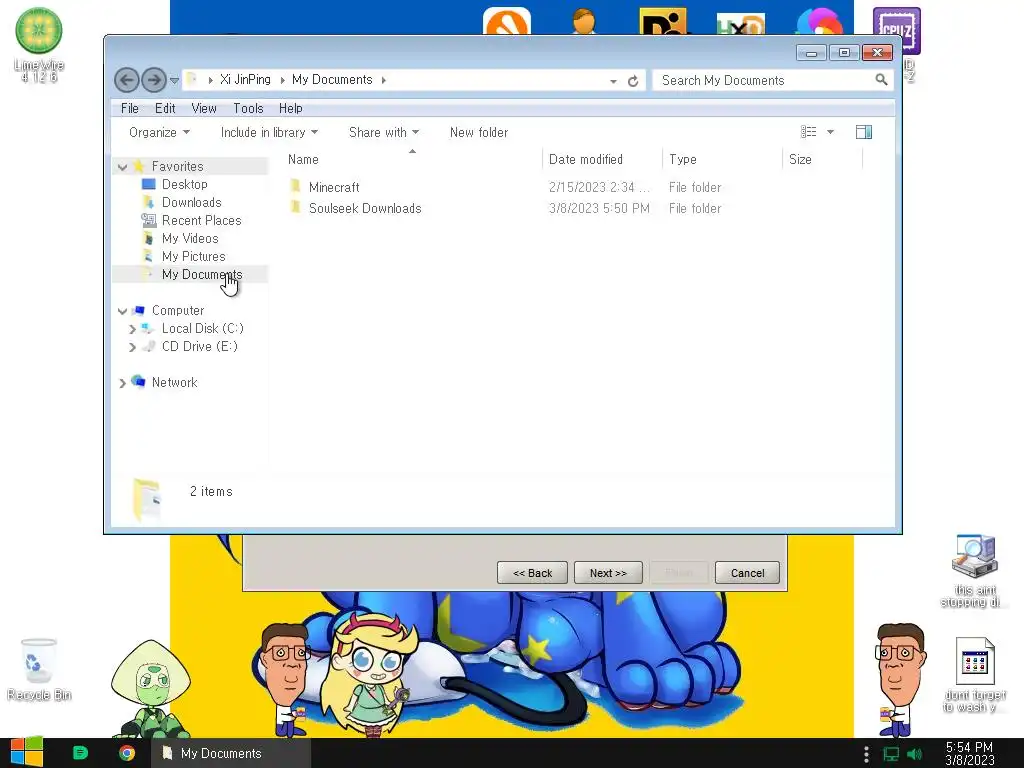This screenshot has width=1024, height=768.
Task: Open the LimeWire desktop icon
Action: pos(39,44)
